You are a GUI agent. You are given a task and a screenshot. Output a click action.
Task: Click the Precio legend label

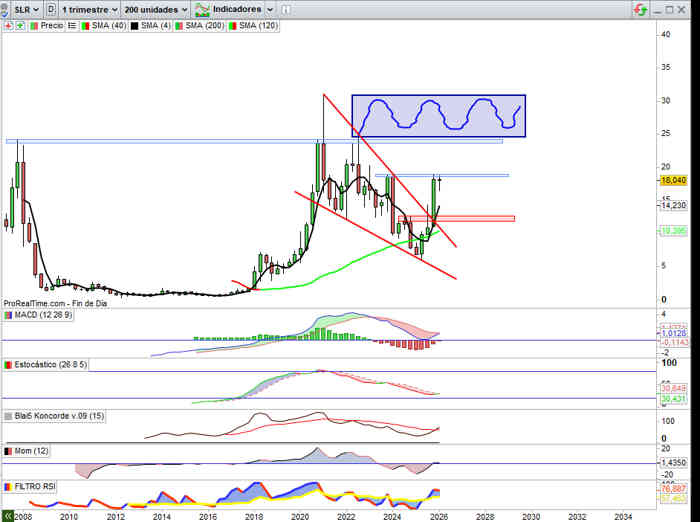coord(52,25)
